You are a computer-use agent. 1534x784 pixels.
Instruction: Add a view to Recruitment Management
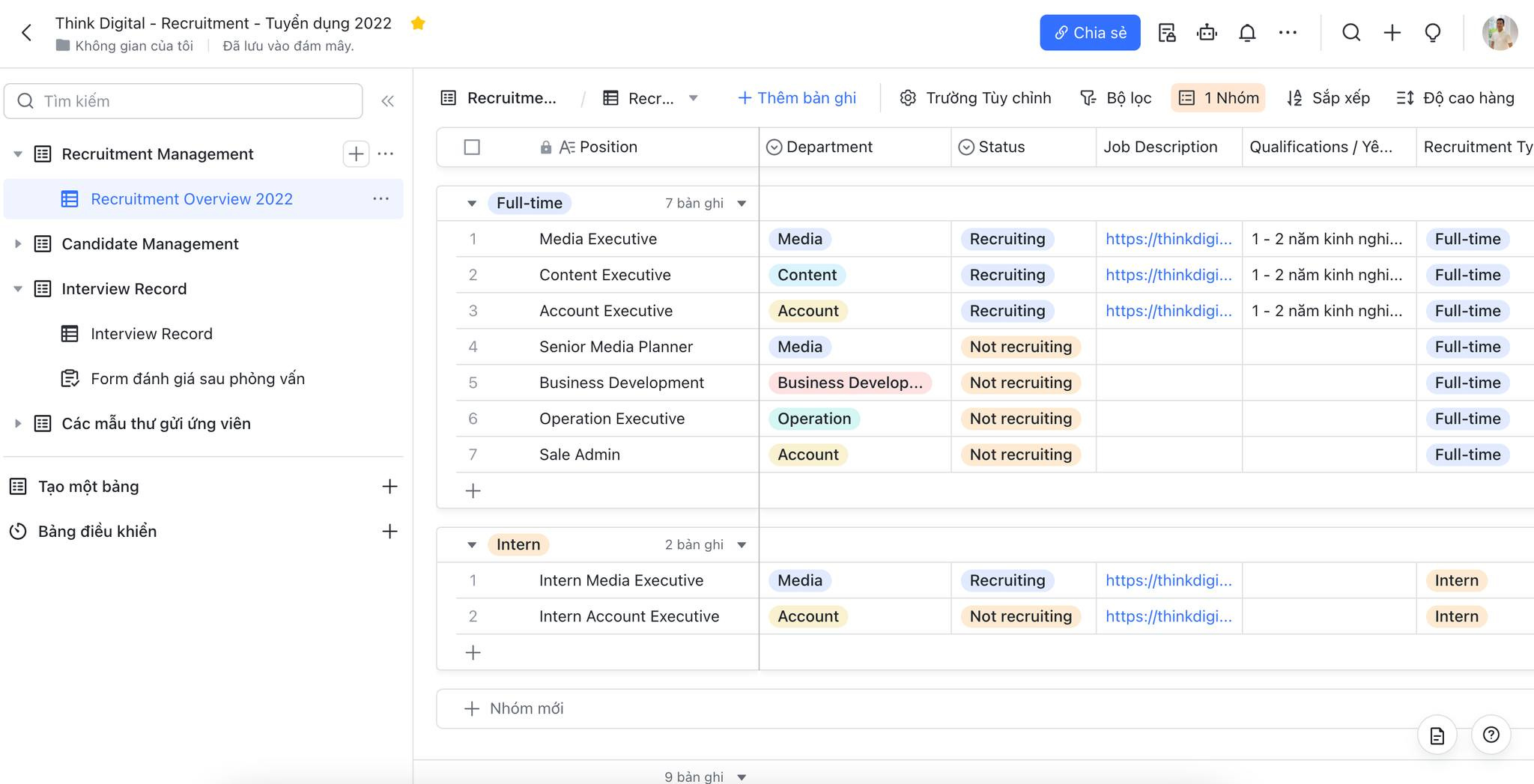pyautogui.click(x=356, y=154)
